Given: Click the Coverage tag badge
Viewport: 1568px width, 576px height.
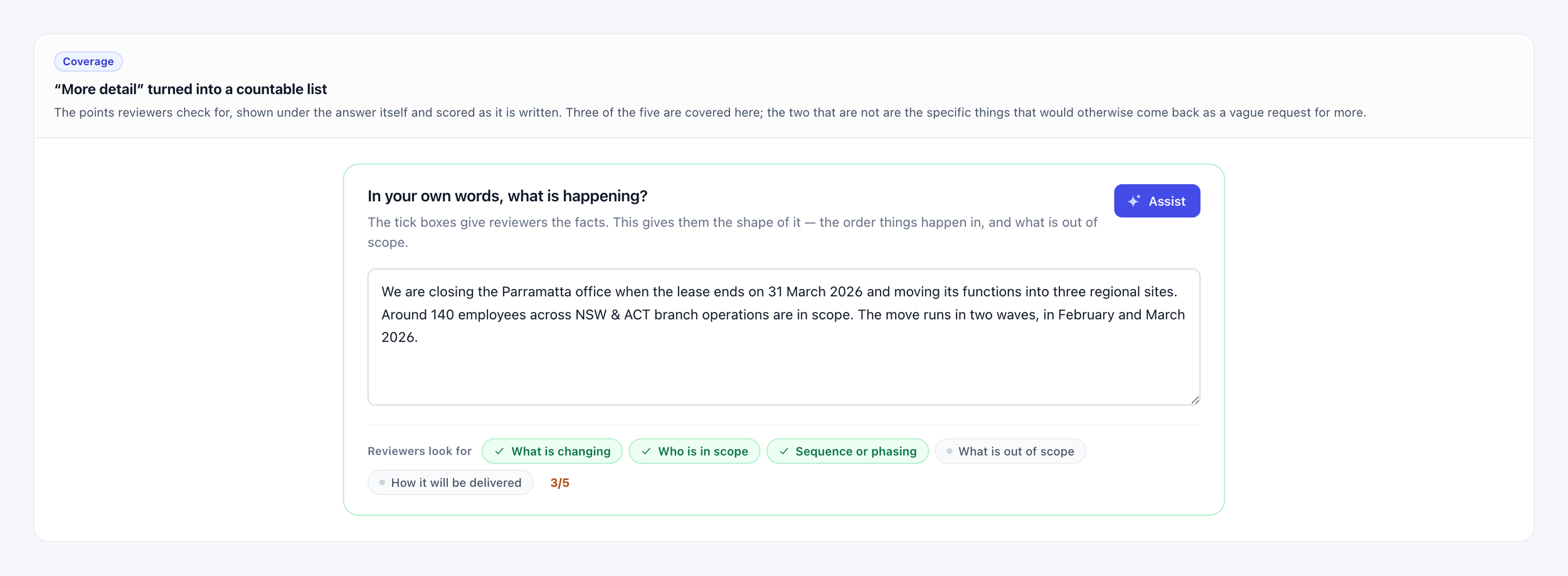Looking at the screenshot, I should [x=88, y=61].
